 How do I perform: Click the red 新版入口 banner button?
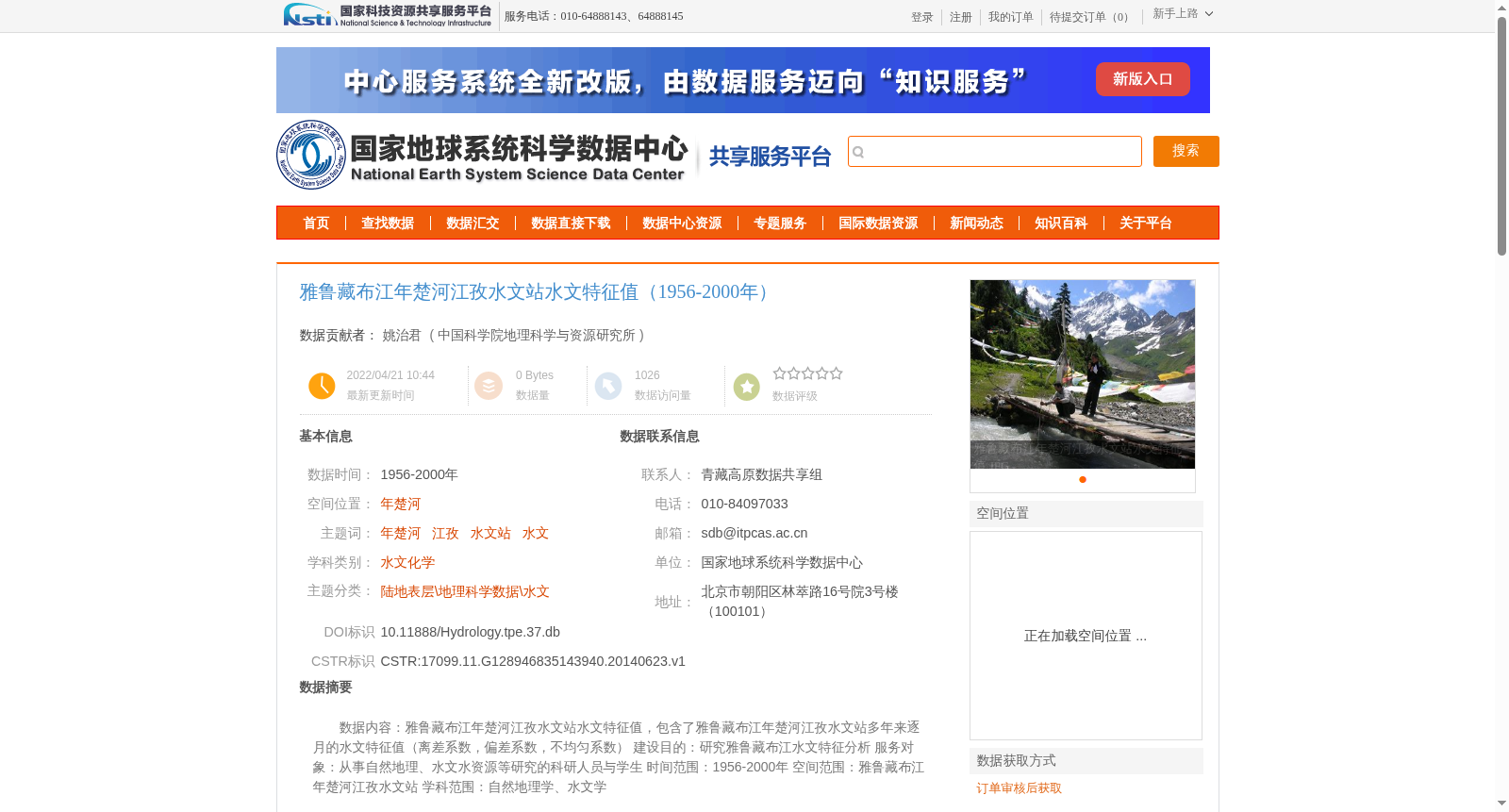coord(1142,79)
